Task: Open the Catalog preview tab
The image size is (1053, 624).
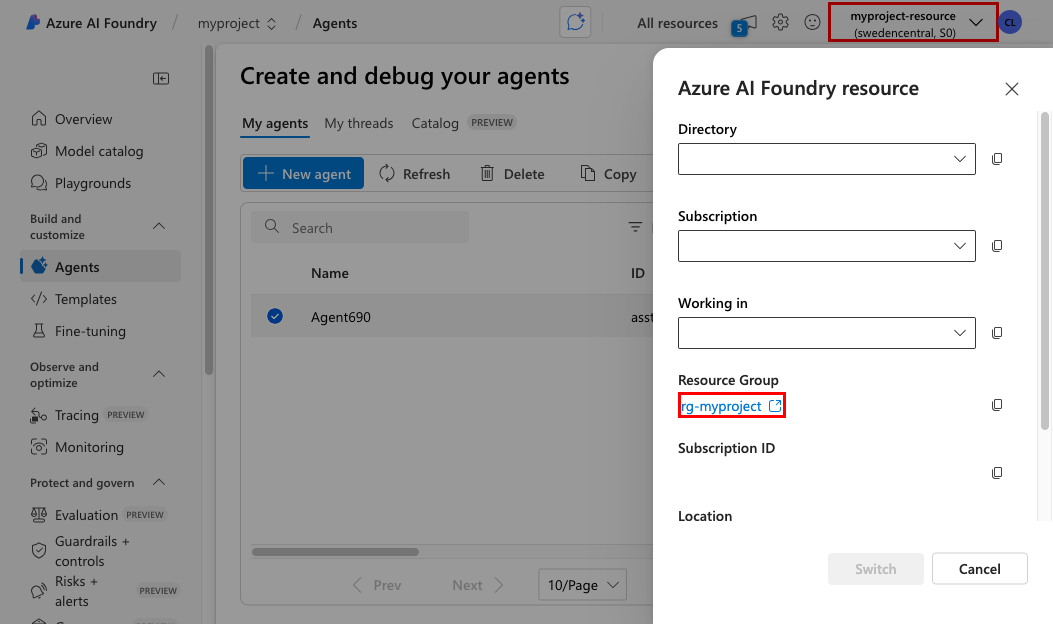Action: point(434,123)
